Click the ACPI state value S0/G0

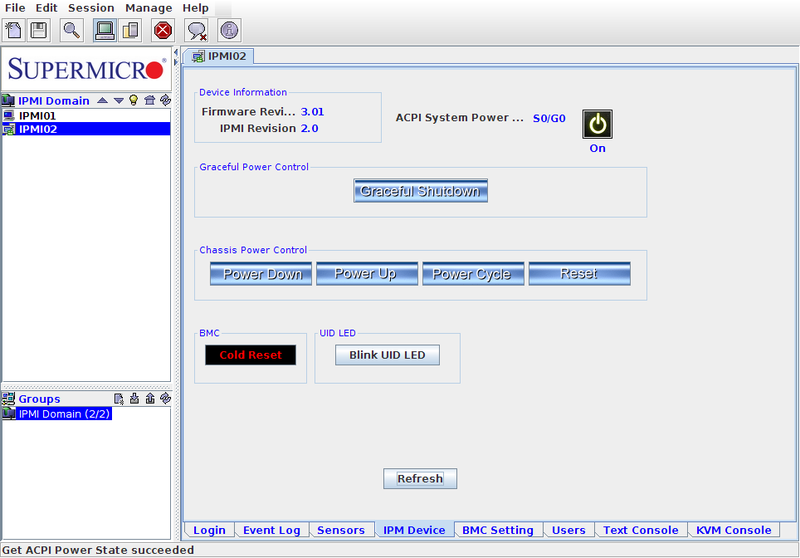click(x=549, y=118)
